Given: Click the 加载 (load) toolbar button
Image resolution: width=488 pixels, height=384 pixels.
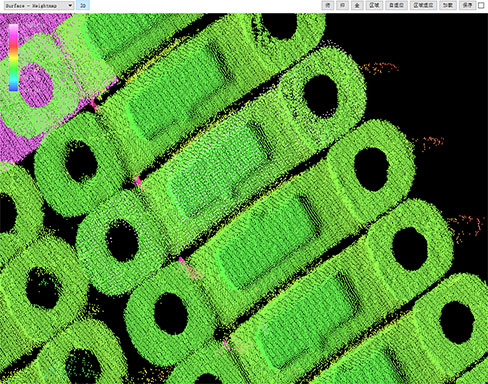Looking at the screenshot, I should point(448,5).
